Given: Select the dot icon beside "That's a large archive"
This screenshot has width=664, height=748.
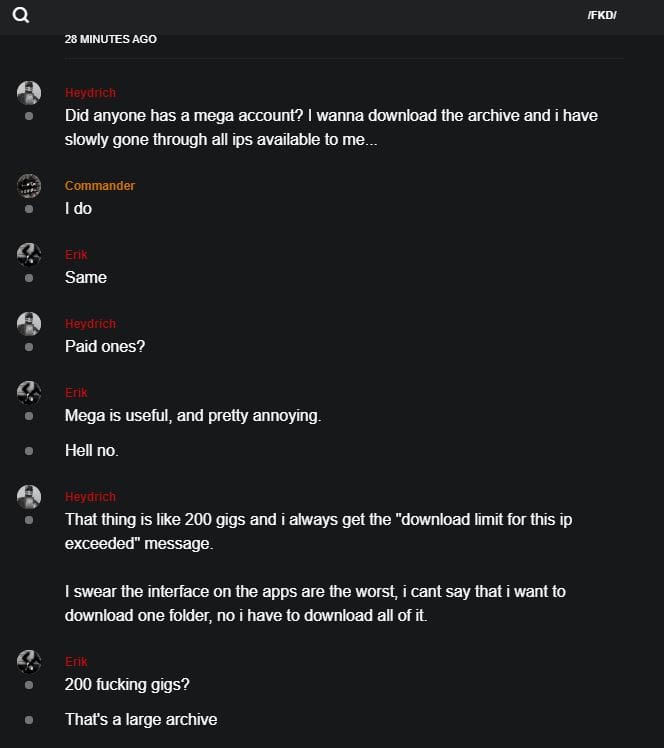Looking at the screenshot, I should 29,720.
